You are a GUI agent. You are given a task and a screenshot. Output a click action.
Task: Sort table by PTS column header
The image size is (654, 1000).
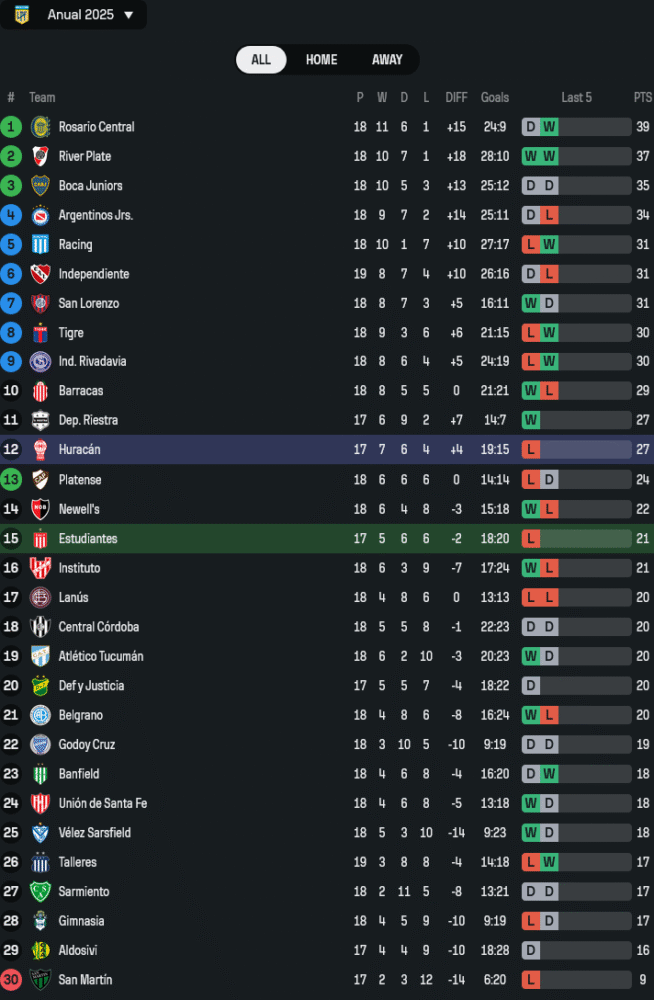coord(642,98)
